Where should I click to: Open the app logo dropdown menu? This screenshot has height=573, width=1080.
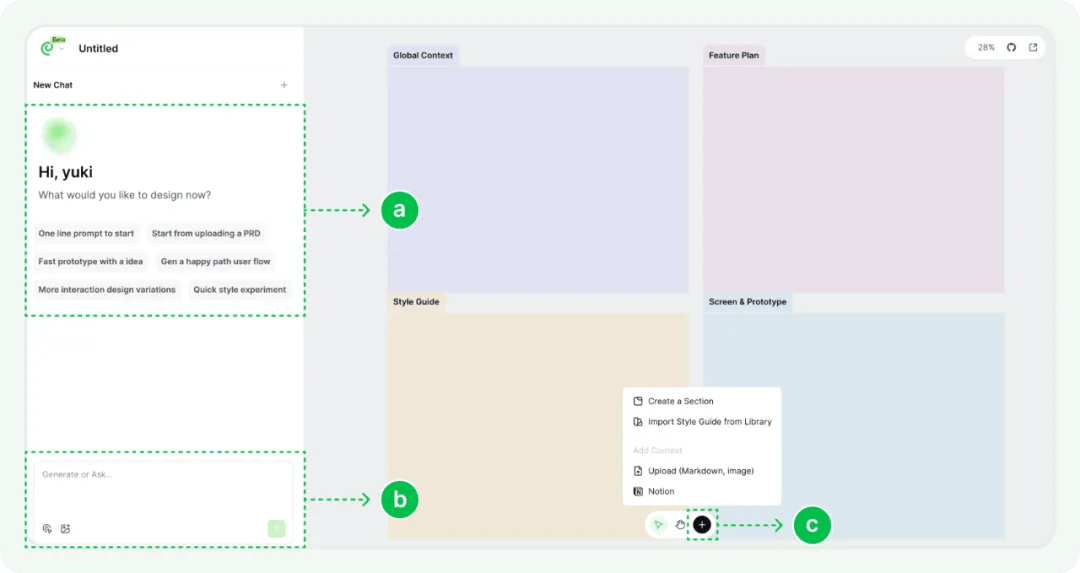tap(61, 49)
